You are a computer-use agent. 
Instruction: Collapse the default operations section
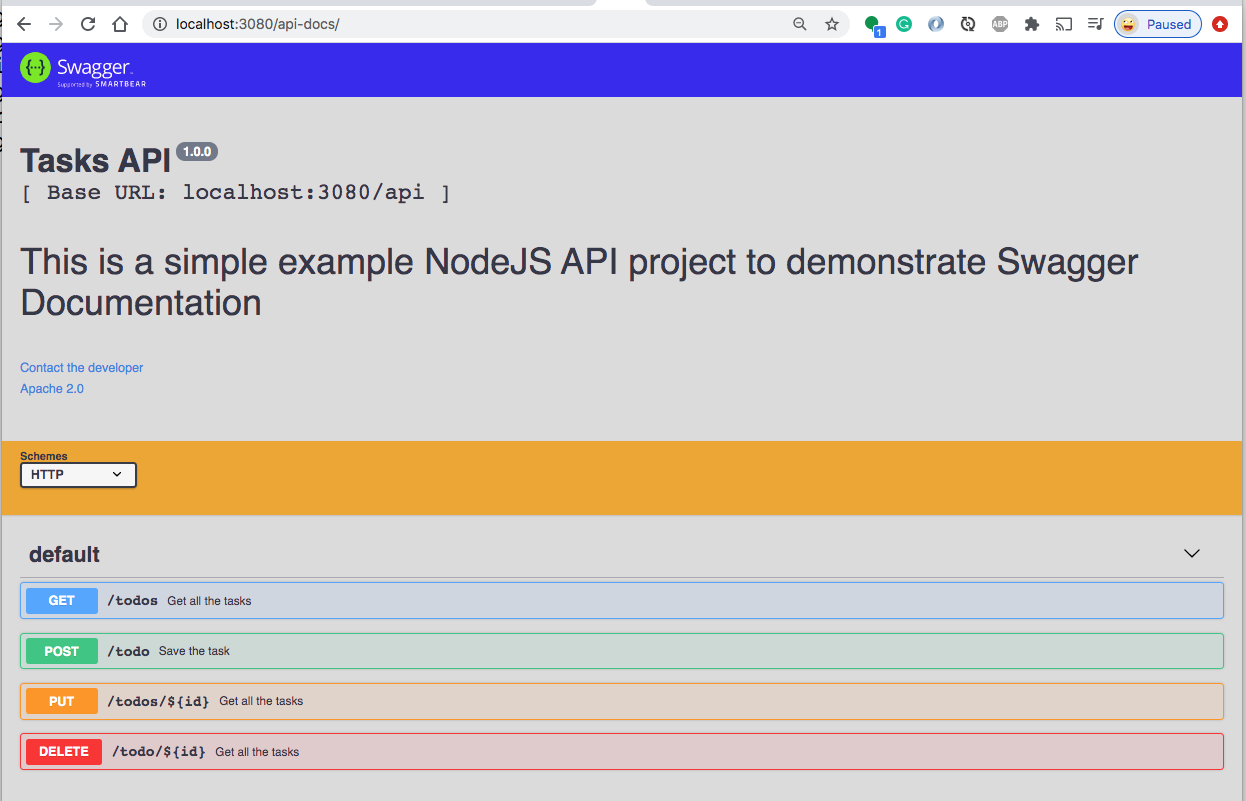click(x=1191, y=553)
